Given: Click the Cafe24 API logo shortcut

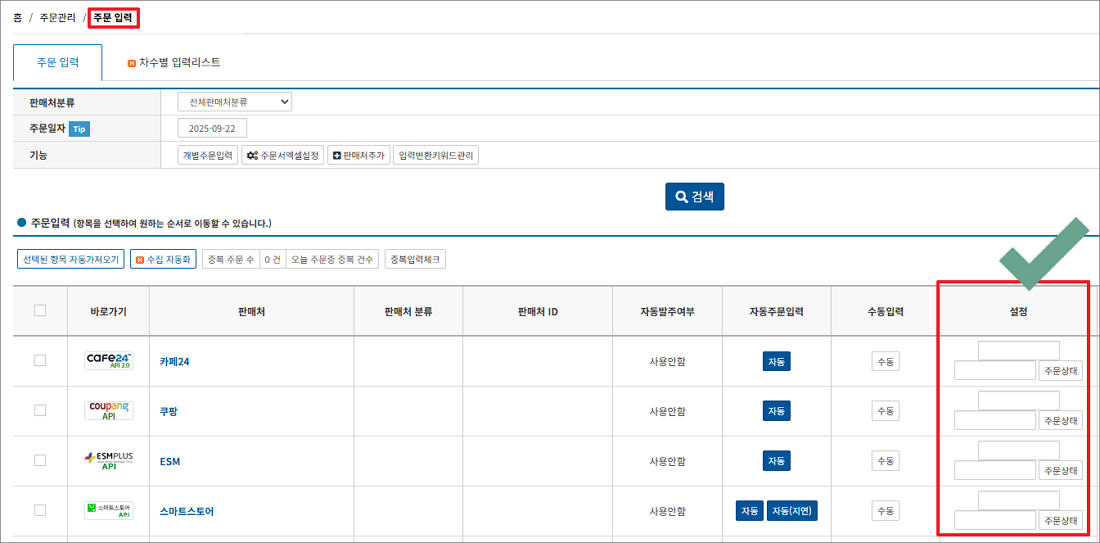Looking at the screenshot, I should [x=109, y=361].
